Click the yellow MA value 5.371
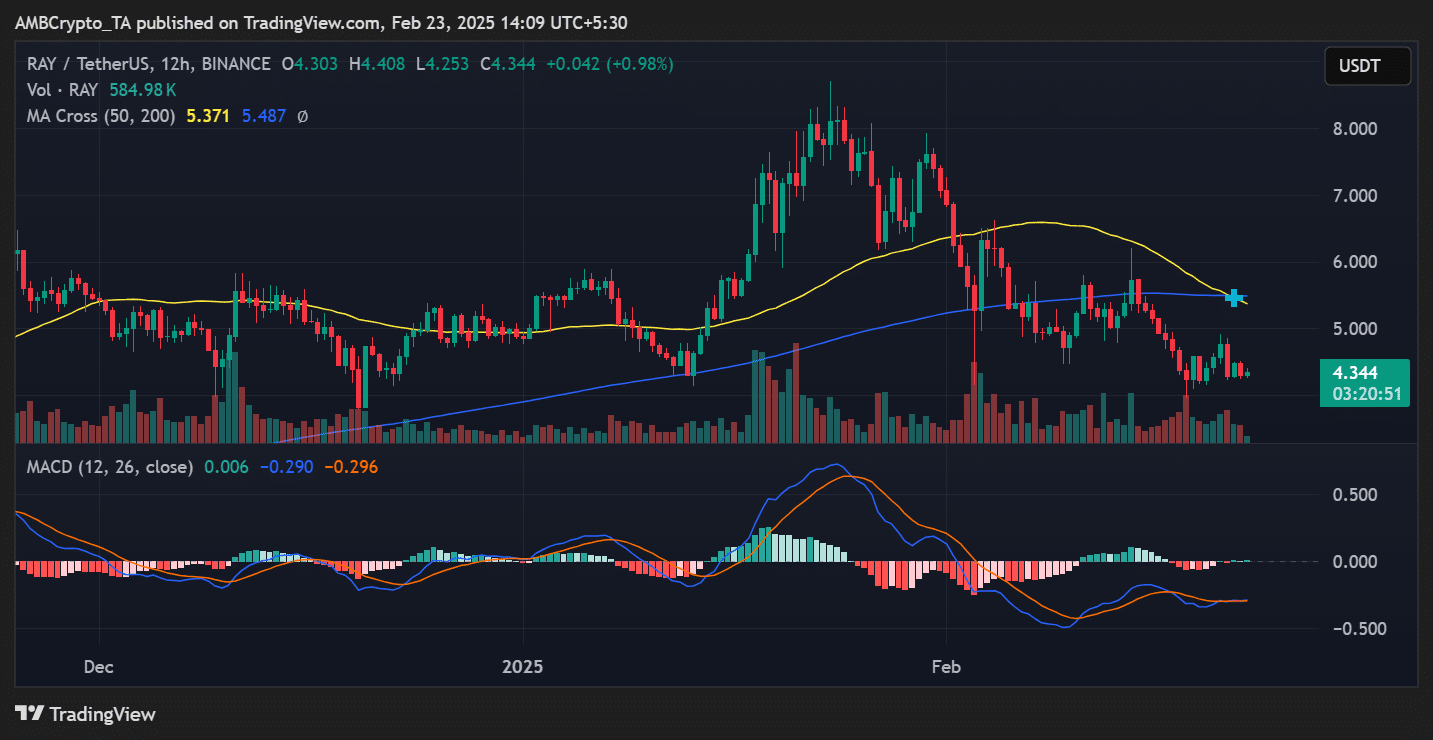Image resolution: width=1433 pixels, height=740 pixels. click(206, 116)
